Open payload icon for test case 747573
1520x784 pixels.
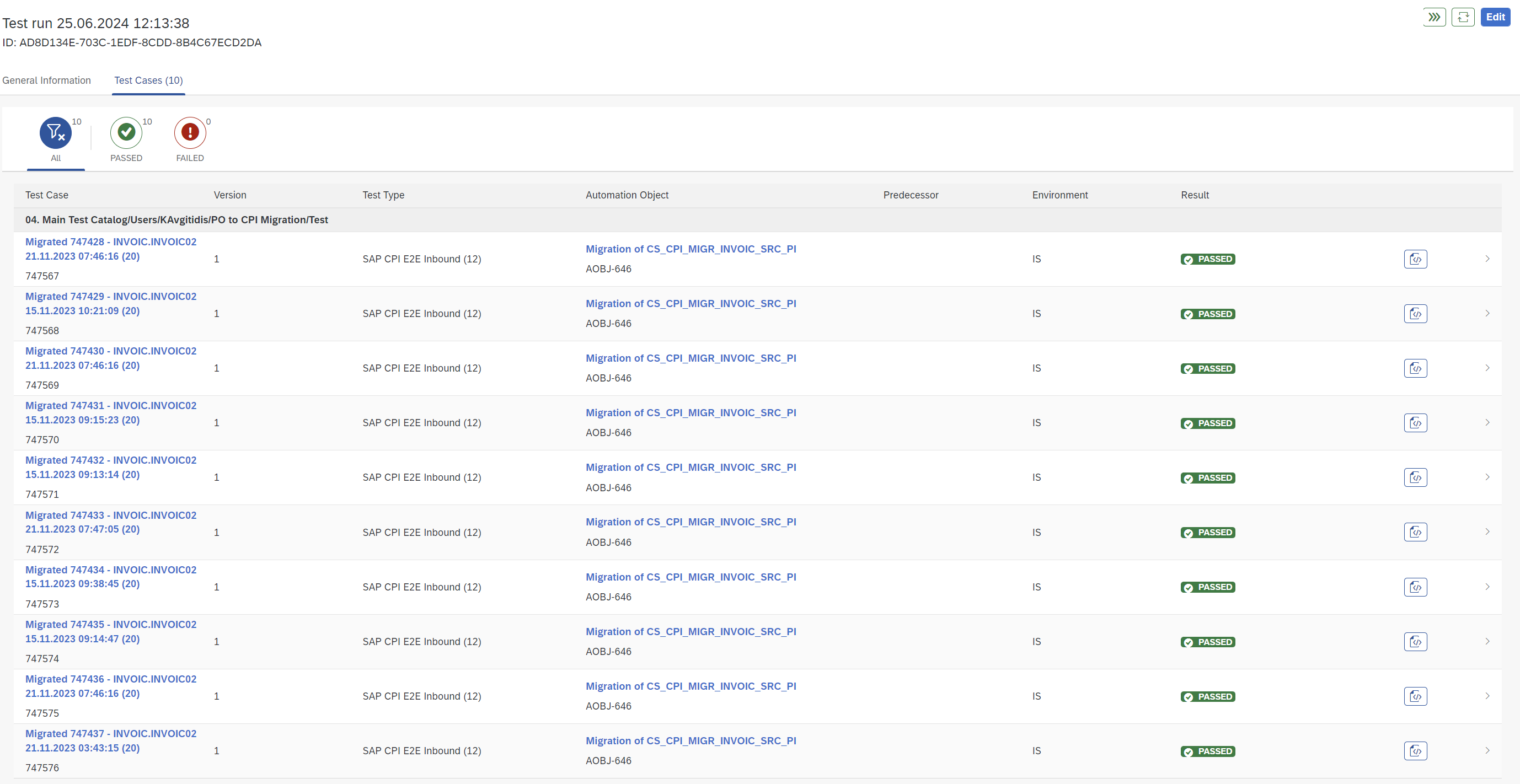pyautogui.click(x=1415, y=587)
